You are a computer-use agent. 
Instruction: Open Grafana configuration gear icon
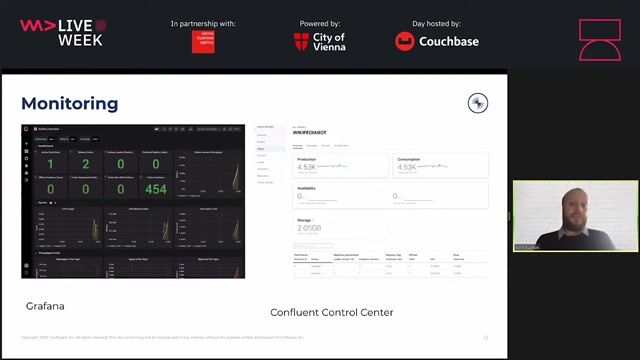coord(27,173)
